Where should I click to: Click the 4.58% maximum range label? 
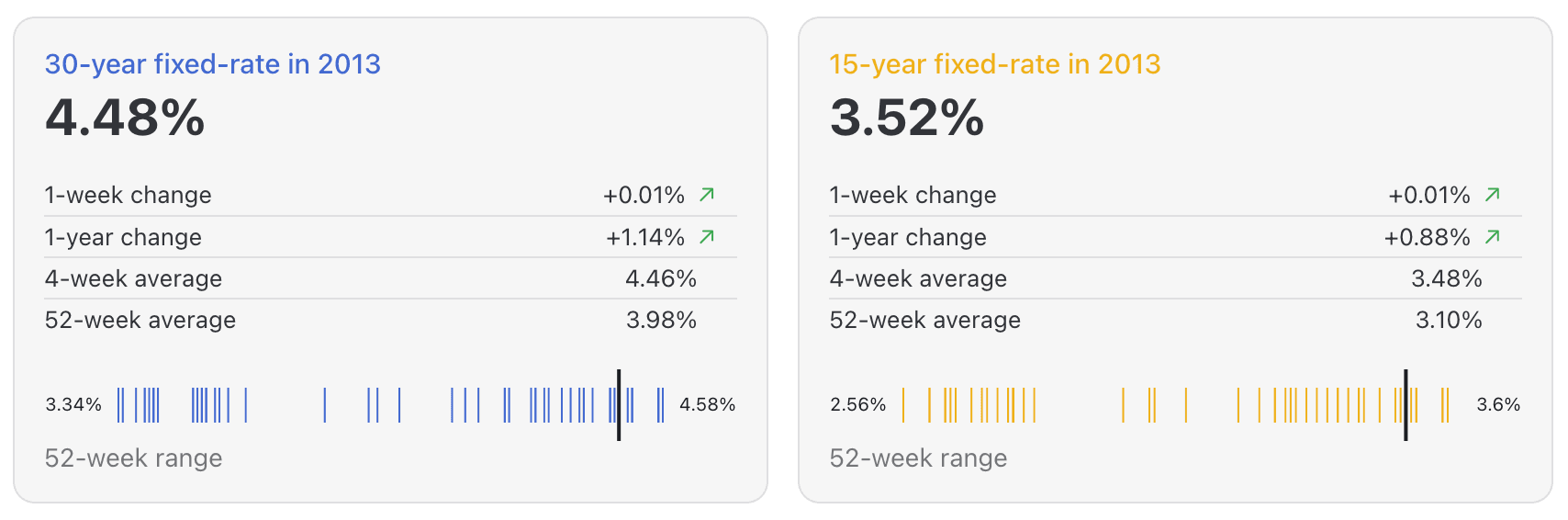click(707, 405)
